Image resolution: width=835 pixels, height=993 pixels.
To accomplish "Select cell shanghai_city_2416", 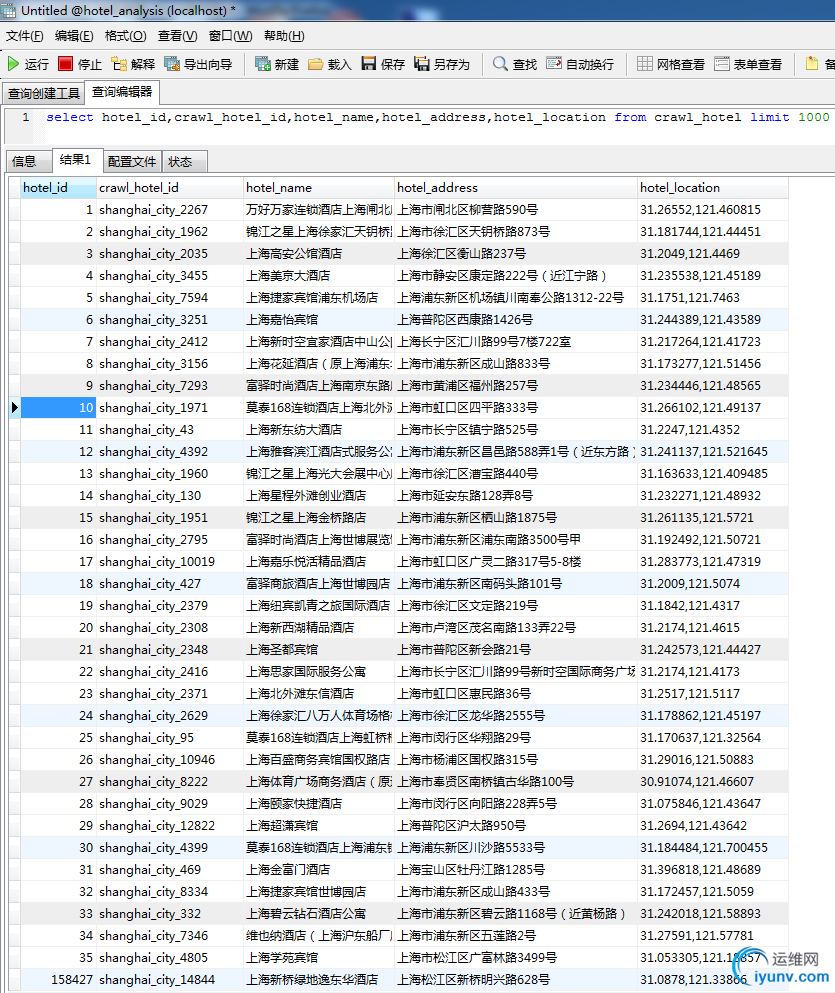I will [170, 671].
